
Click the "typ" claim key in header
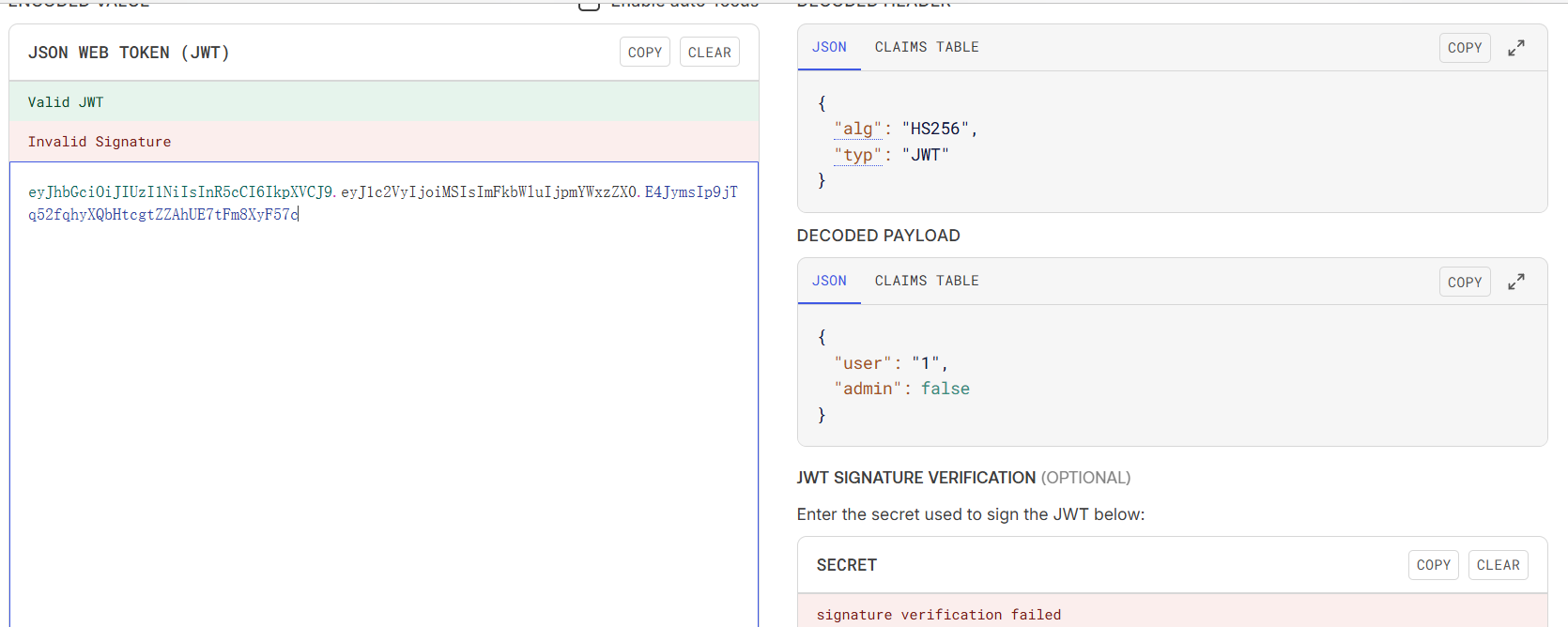(x=857, y=155)
